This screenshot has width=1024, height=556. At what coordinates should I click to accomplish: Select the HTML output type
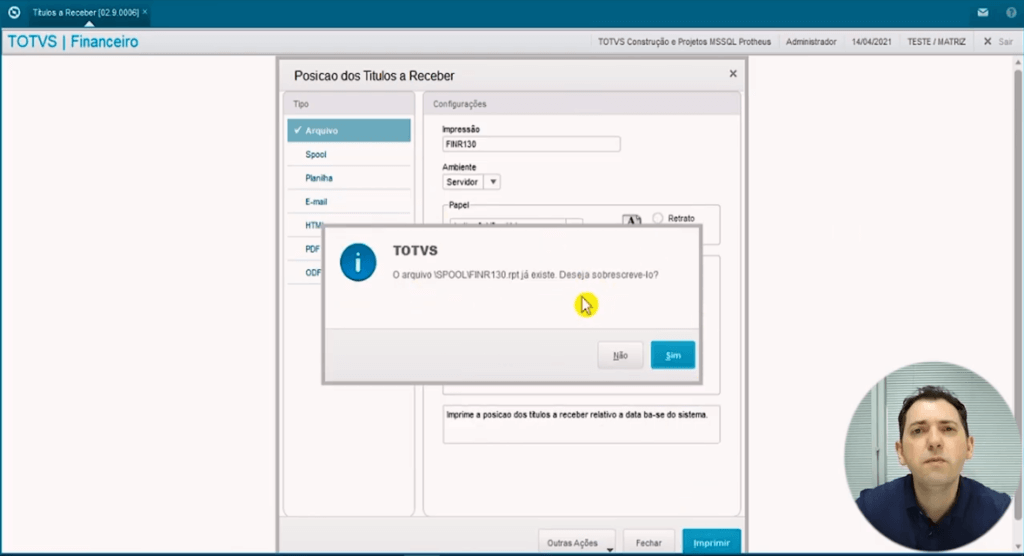313,225
